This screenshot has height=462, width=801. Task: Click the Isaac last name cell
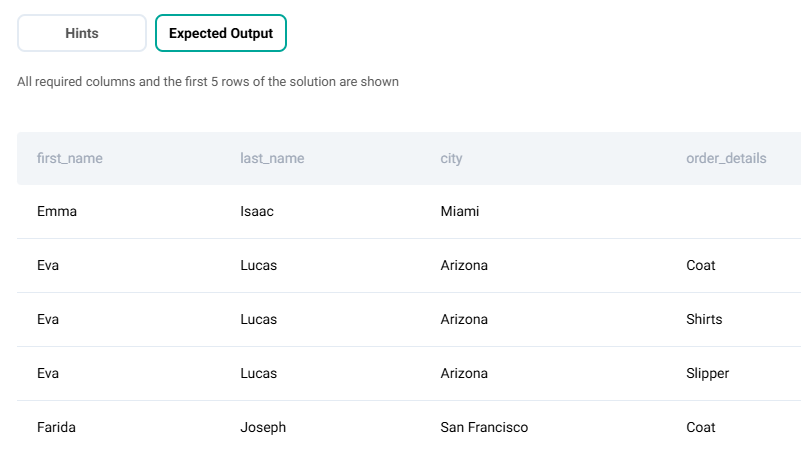257,211
